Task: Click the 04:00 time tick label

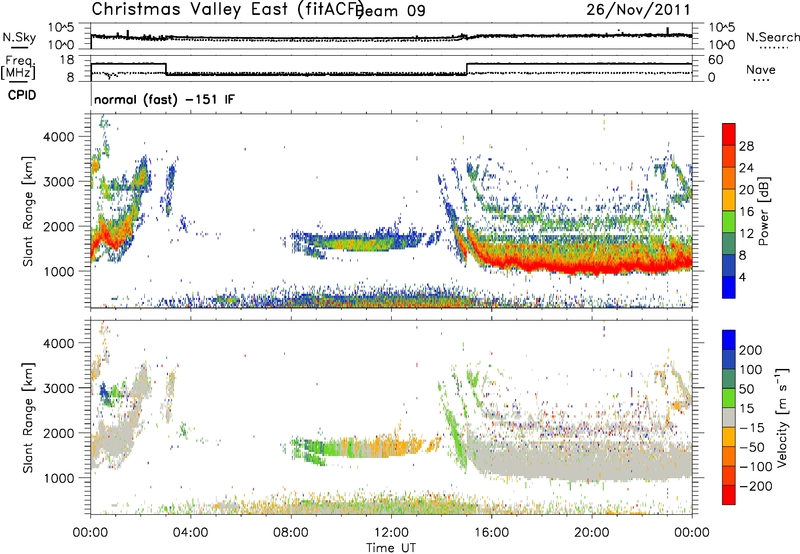Action: pos(191,533)
